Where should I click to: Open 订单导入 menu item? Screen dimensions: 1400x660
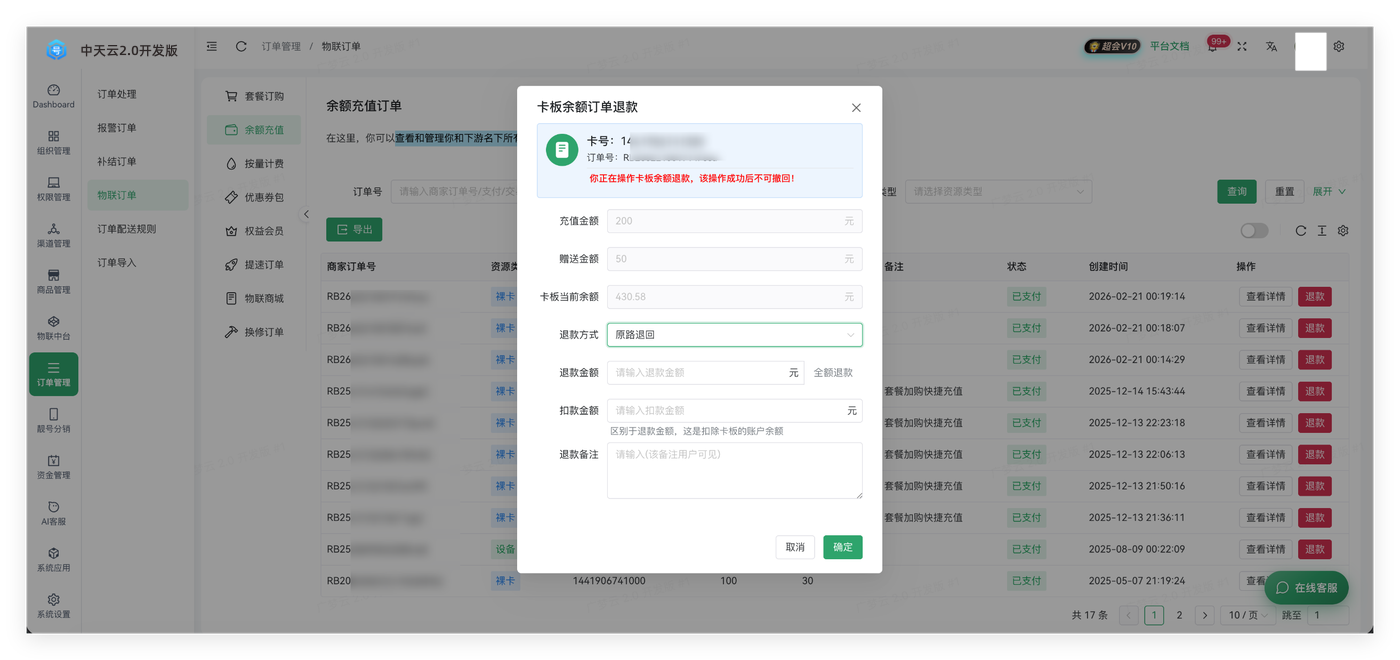[137, 262]
